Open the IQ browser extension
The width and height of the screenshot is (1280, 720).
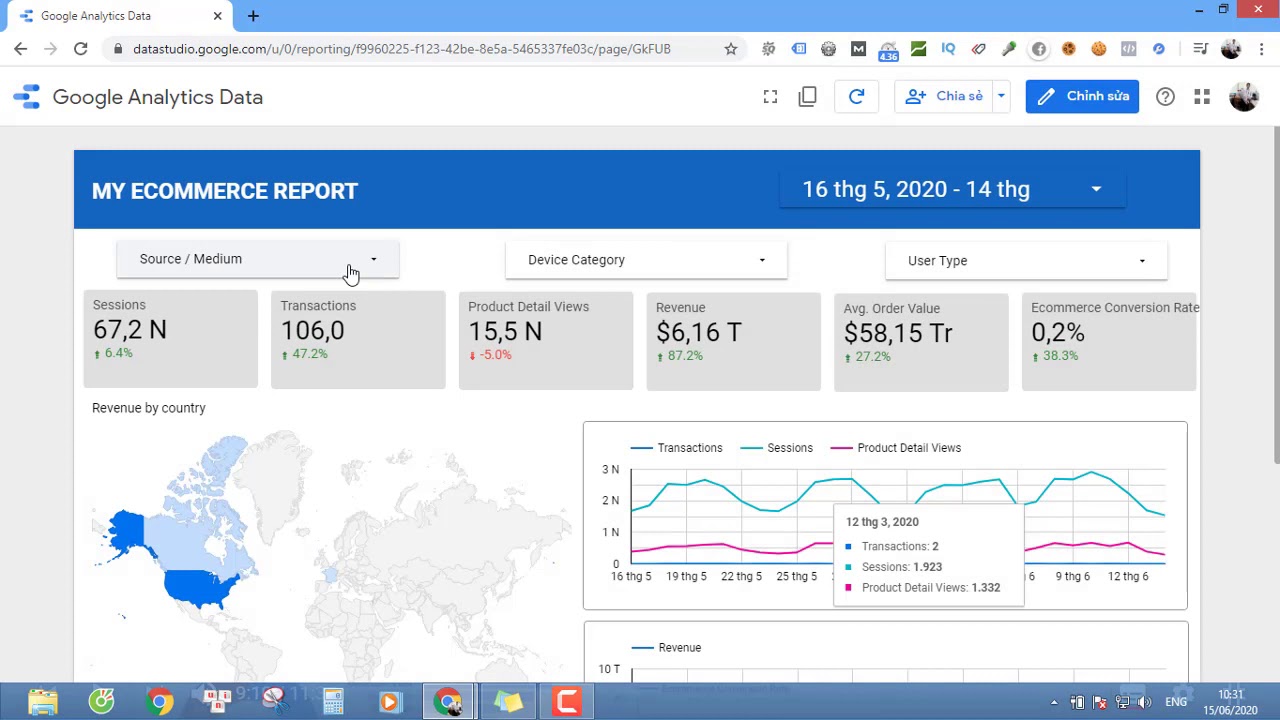(948, 49)
